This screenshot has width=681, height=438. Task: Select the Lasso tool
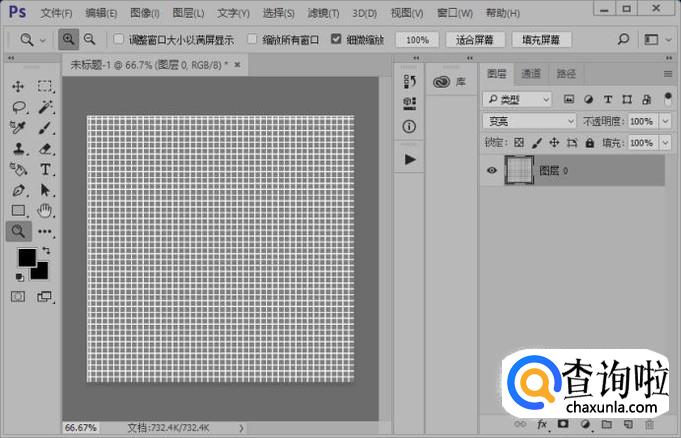[18, 107]
